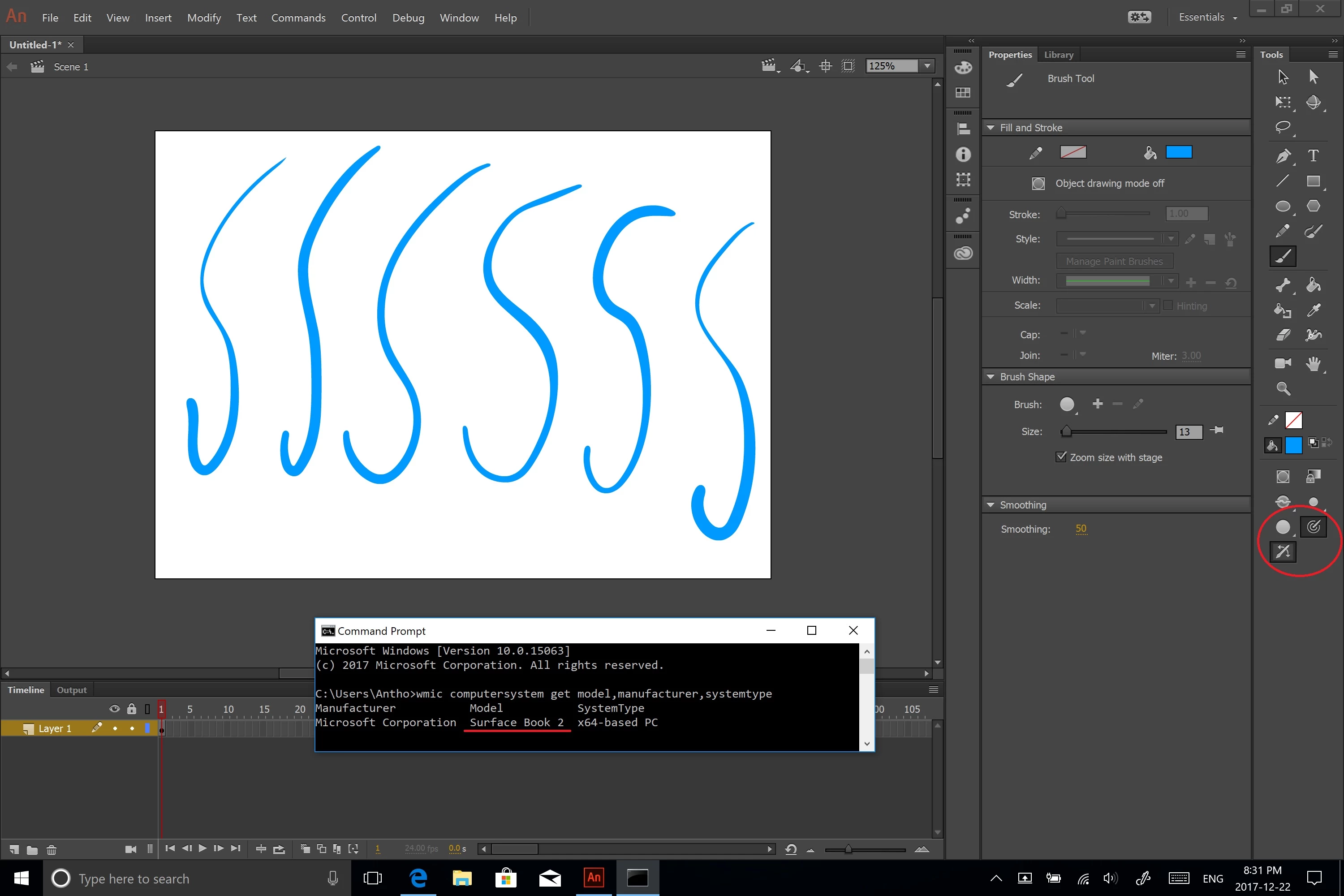Viewport: 1344px width, 896px height.
Task: Toggle visibility eye for all layers
Action: pyautogui.click(x=114, y=709)
